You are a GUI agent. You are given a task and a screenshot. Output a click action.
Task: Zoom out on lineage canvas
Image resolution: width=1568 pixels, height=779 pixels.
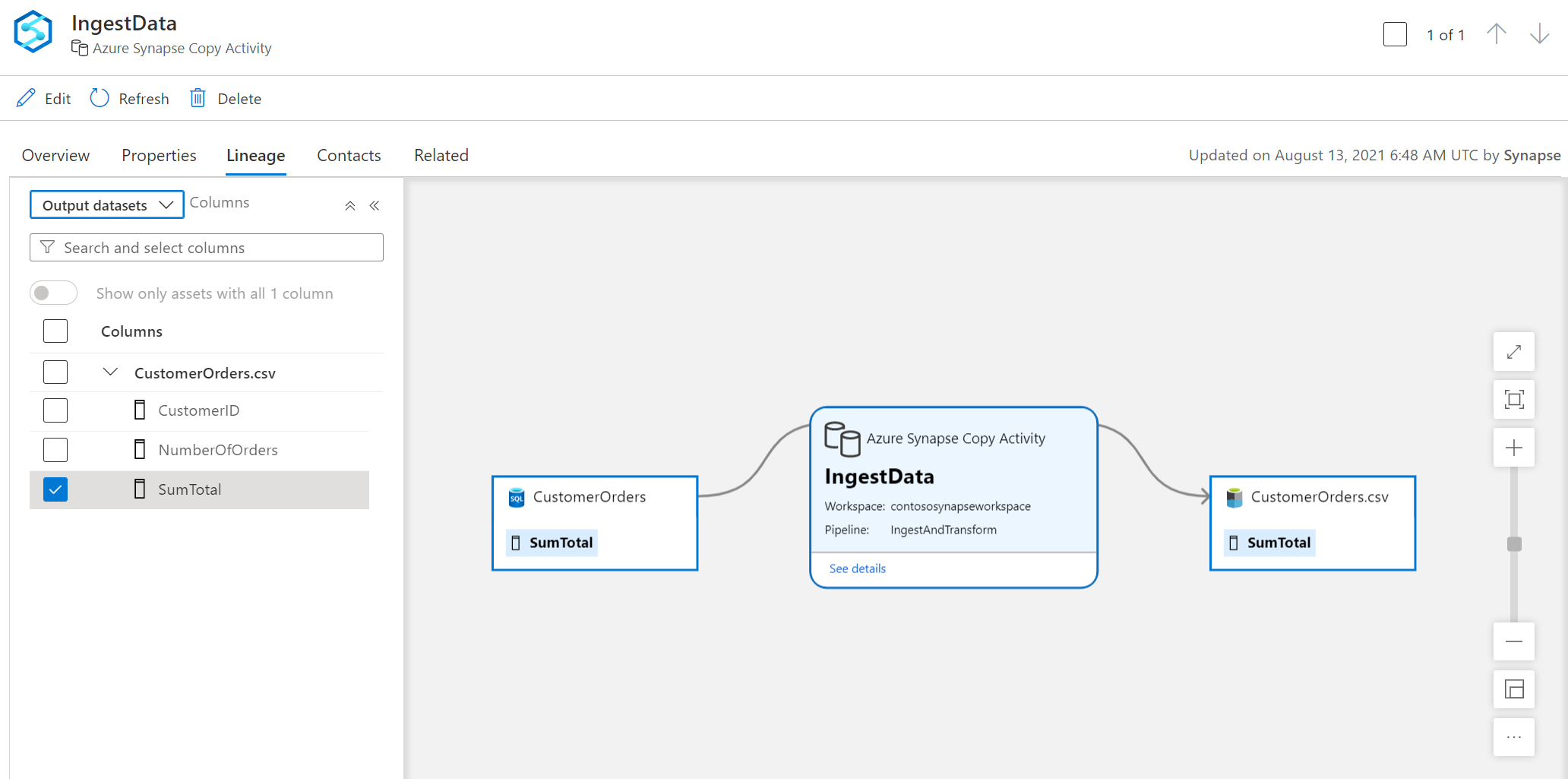coord(1514,641)
